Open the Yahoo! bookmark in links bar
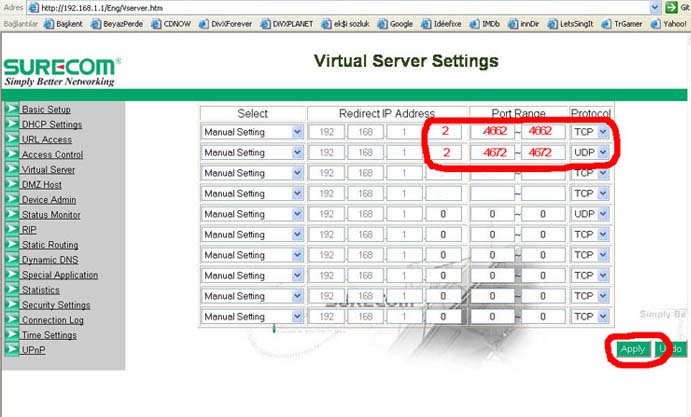This screenshot has height=417, width=691. [x=669, y=24]
